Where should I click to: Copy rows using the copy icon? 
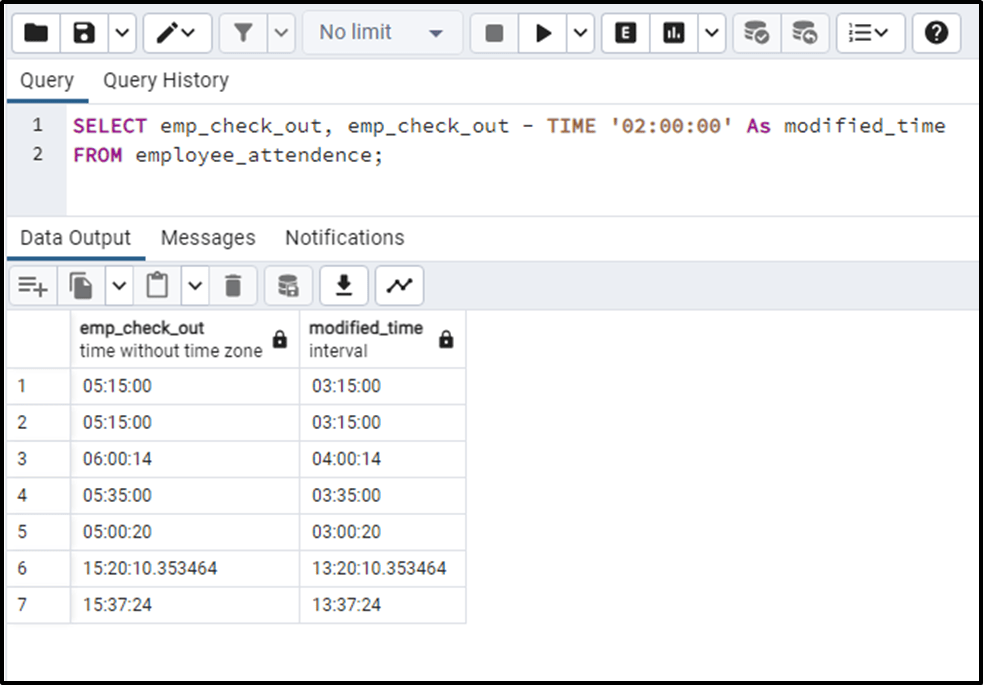tap(82, 285)
